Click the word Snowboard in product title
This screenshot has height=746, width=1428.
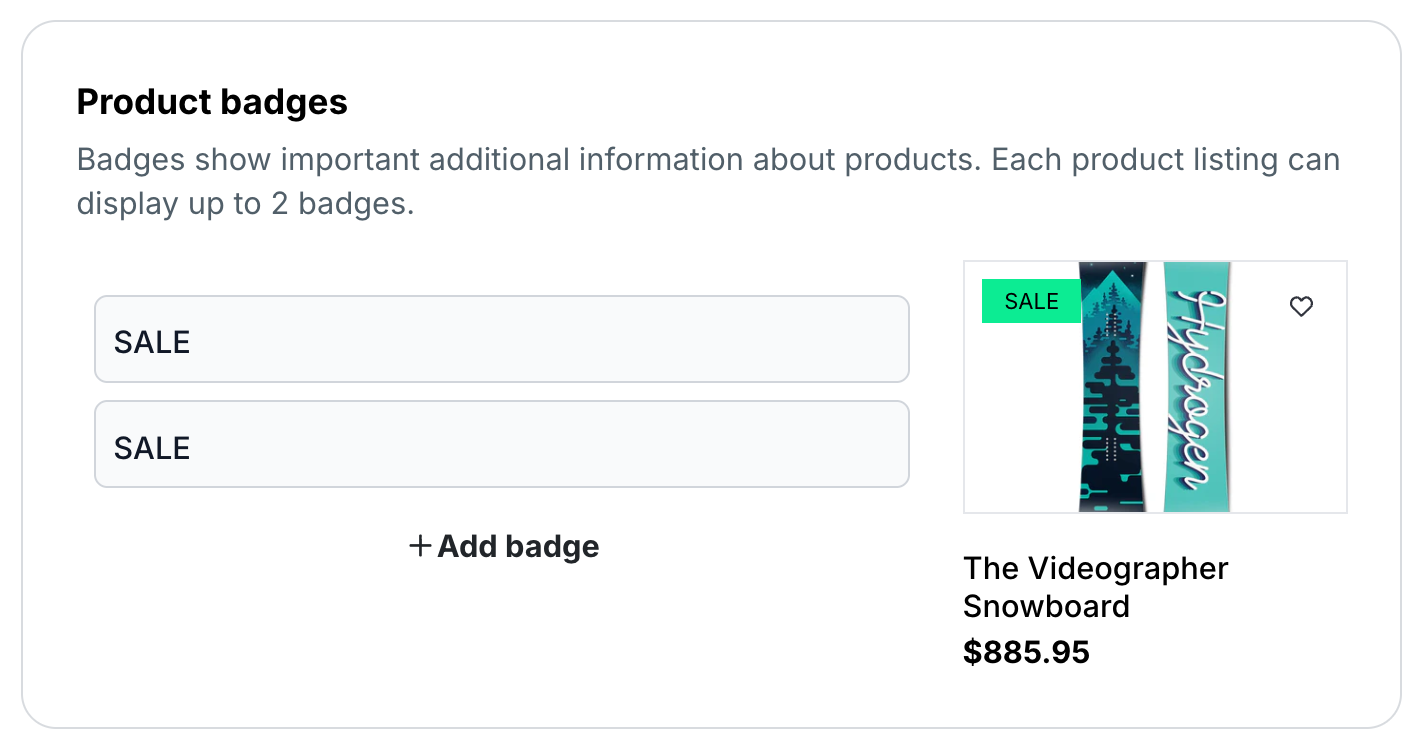click(x=1046, y=606)
